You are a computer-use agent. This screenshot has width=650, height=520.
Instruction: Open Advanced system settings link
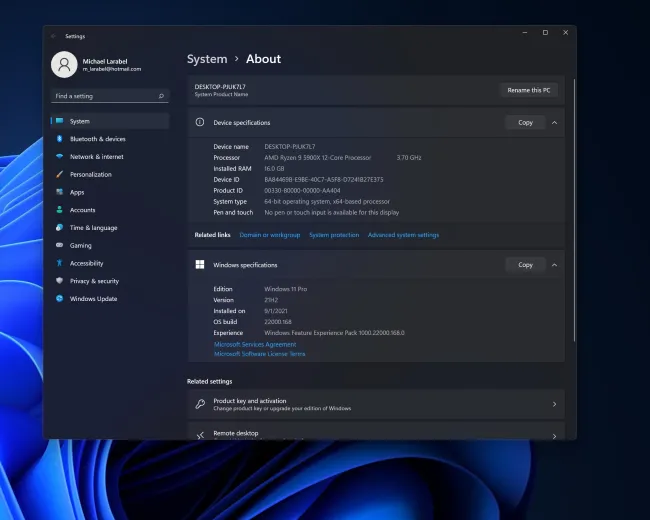pos(403,235)
